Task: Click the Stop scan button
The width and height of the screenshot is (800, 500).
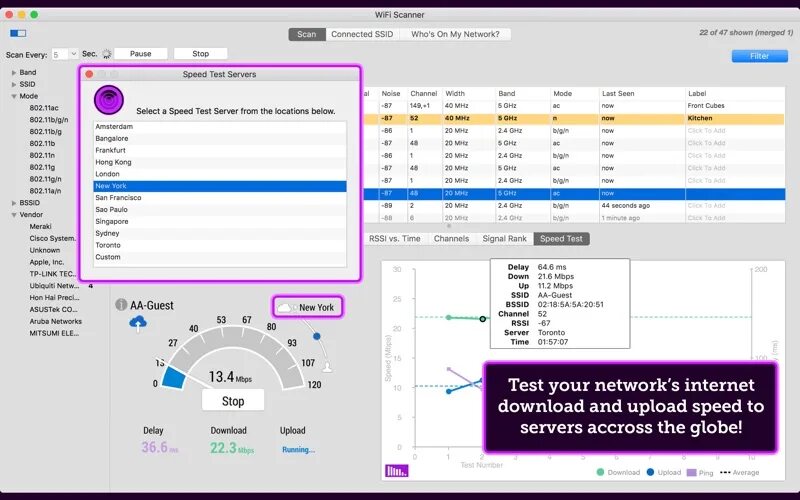Action: (201, 54)
